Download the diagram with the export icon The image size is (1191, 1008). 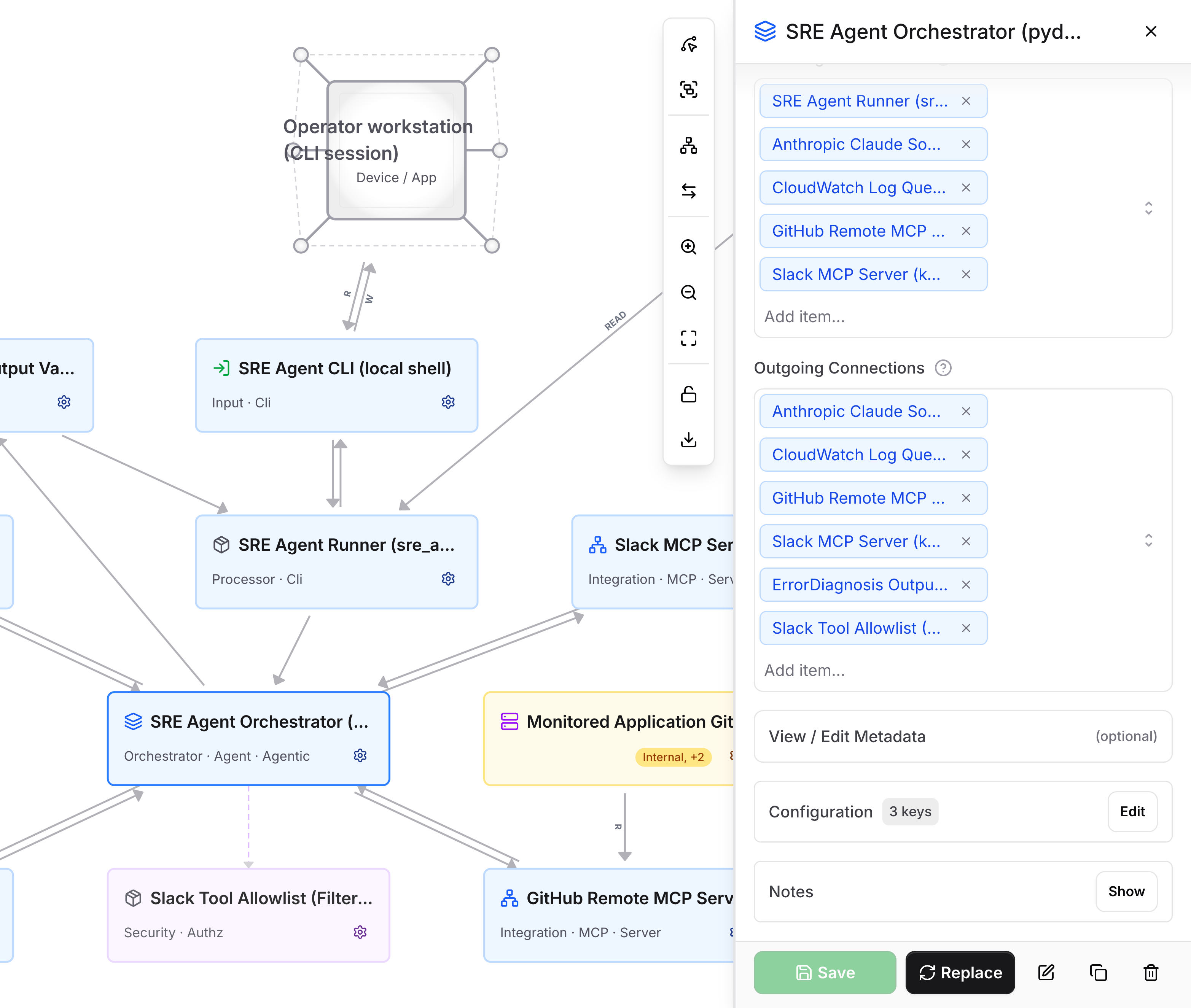pyautogui.click(x=689, y=439)
